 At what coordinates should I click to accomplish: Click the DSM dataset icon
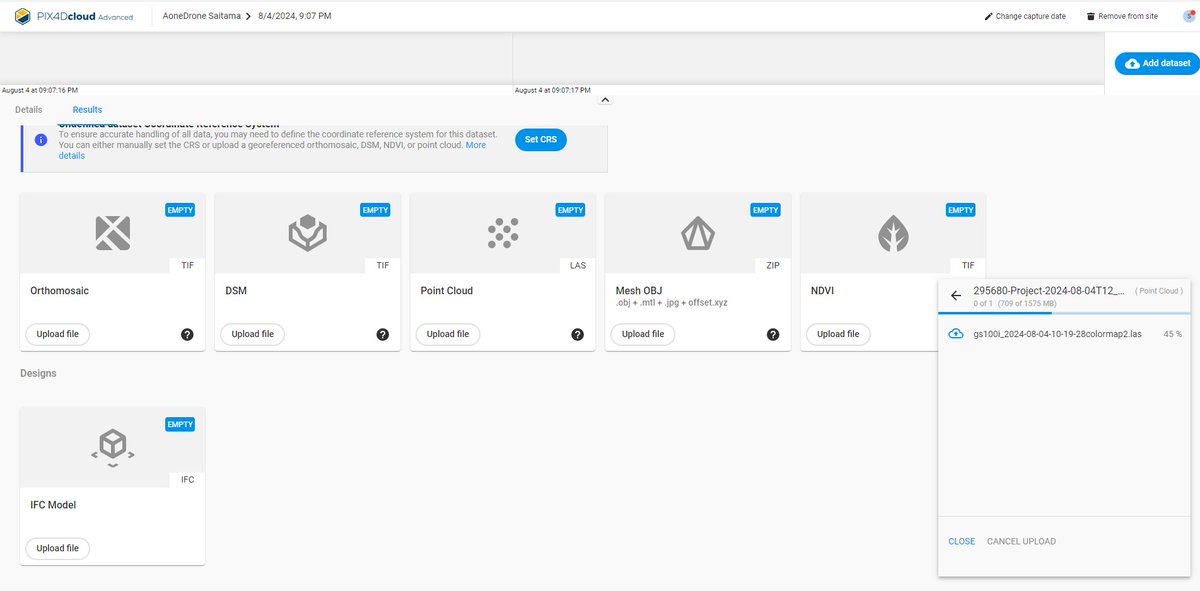click(x=306, y=234)
